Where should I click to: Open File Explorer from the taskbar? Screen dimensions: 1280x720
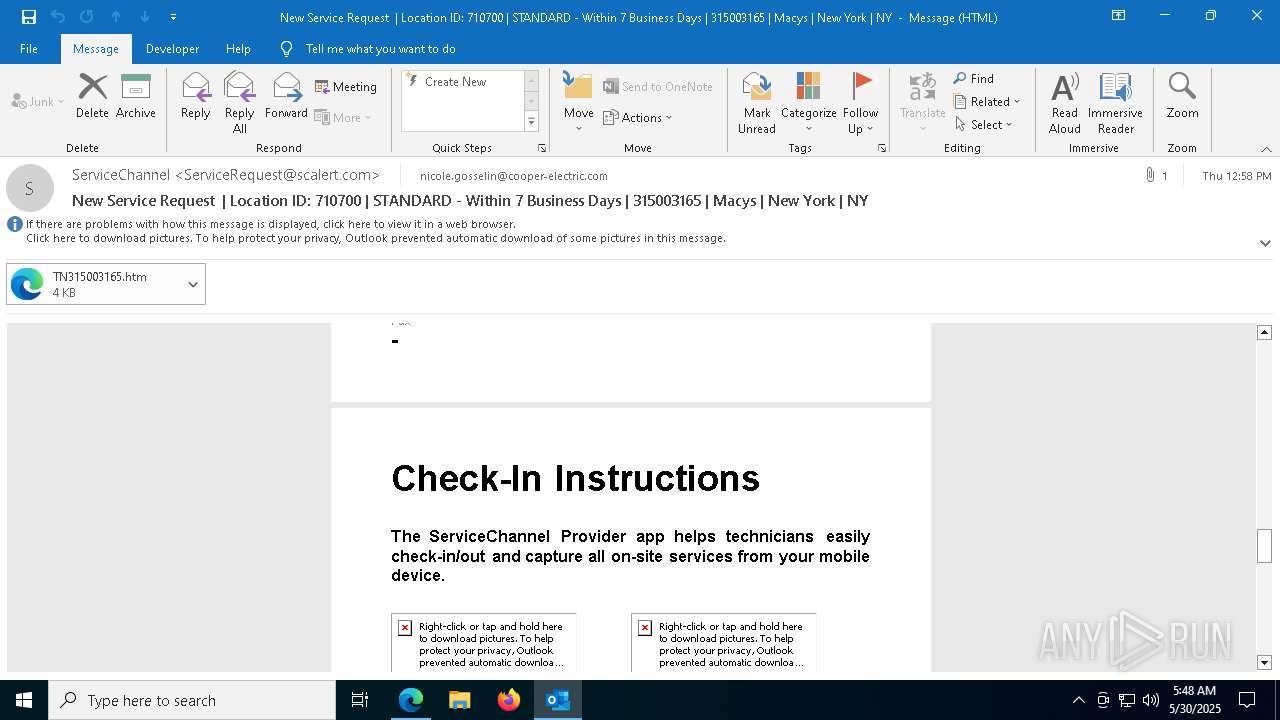[x=460, y=700]
